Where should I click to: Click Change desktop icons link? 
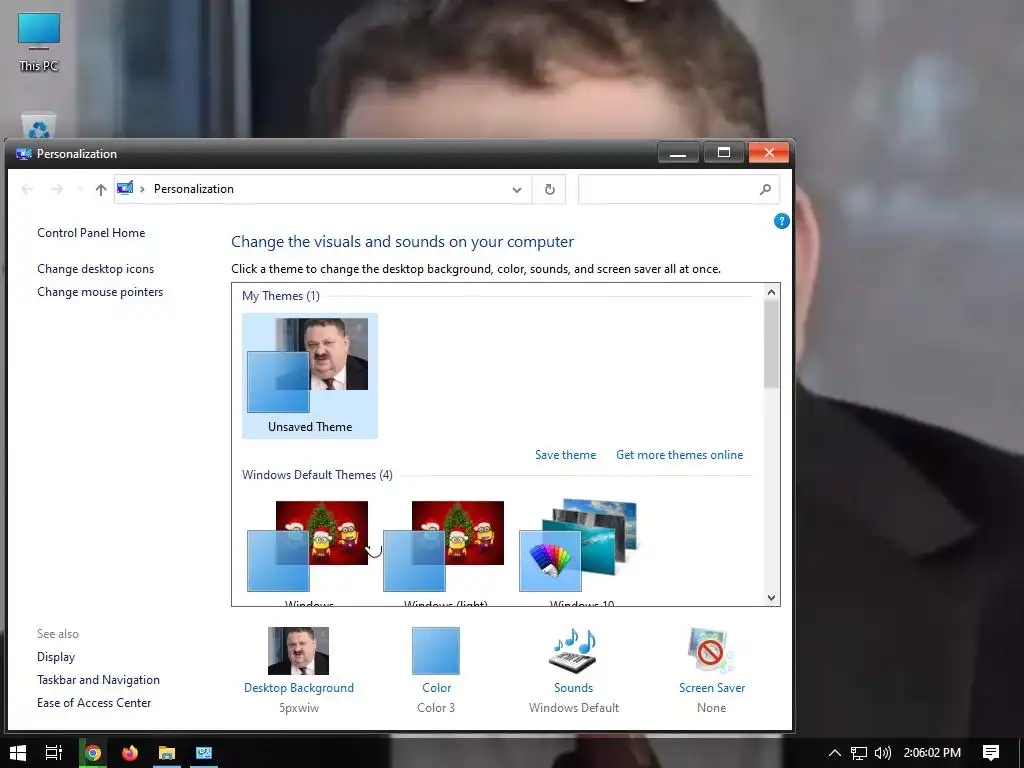[95, 269]
